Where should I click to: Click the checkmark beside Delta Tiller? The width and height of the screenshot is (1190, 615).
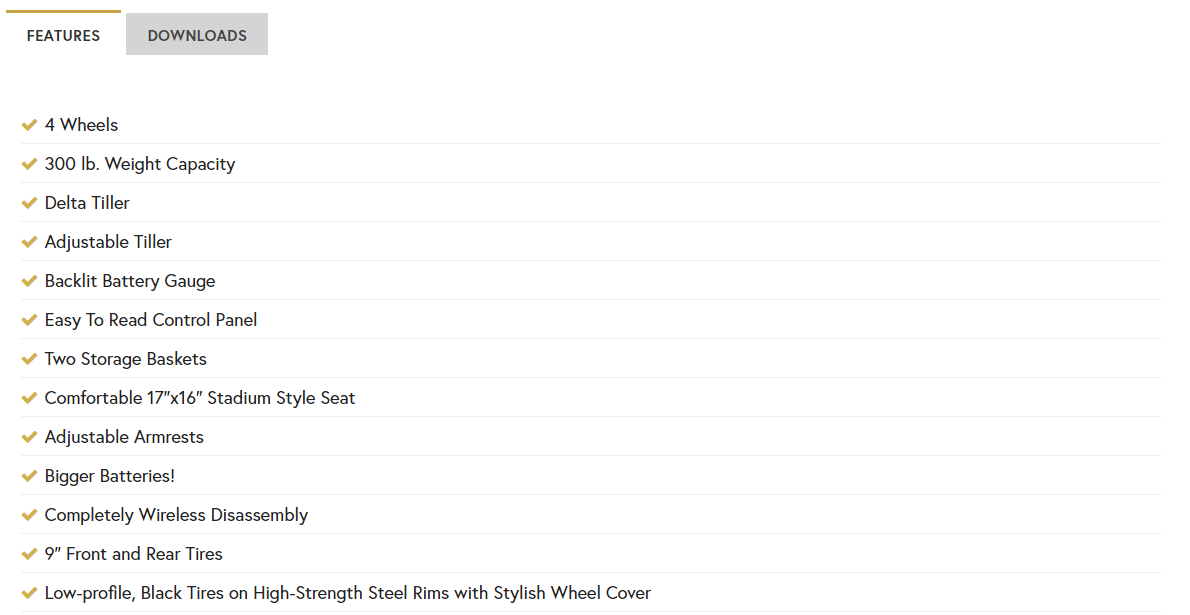[29, 203]
